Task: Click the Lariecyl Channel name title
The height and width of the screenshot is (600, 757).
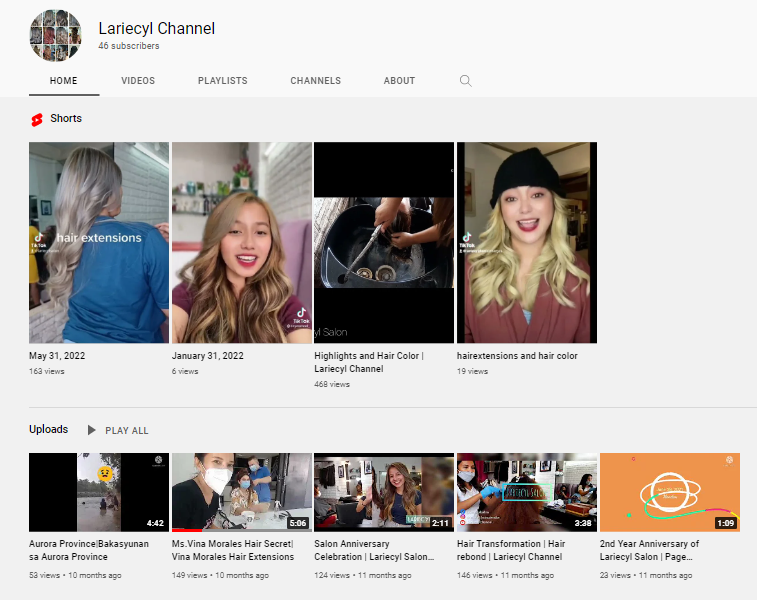Action: pos(156,28)
